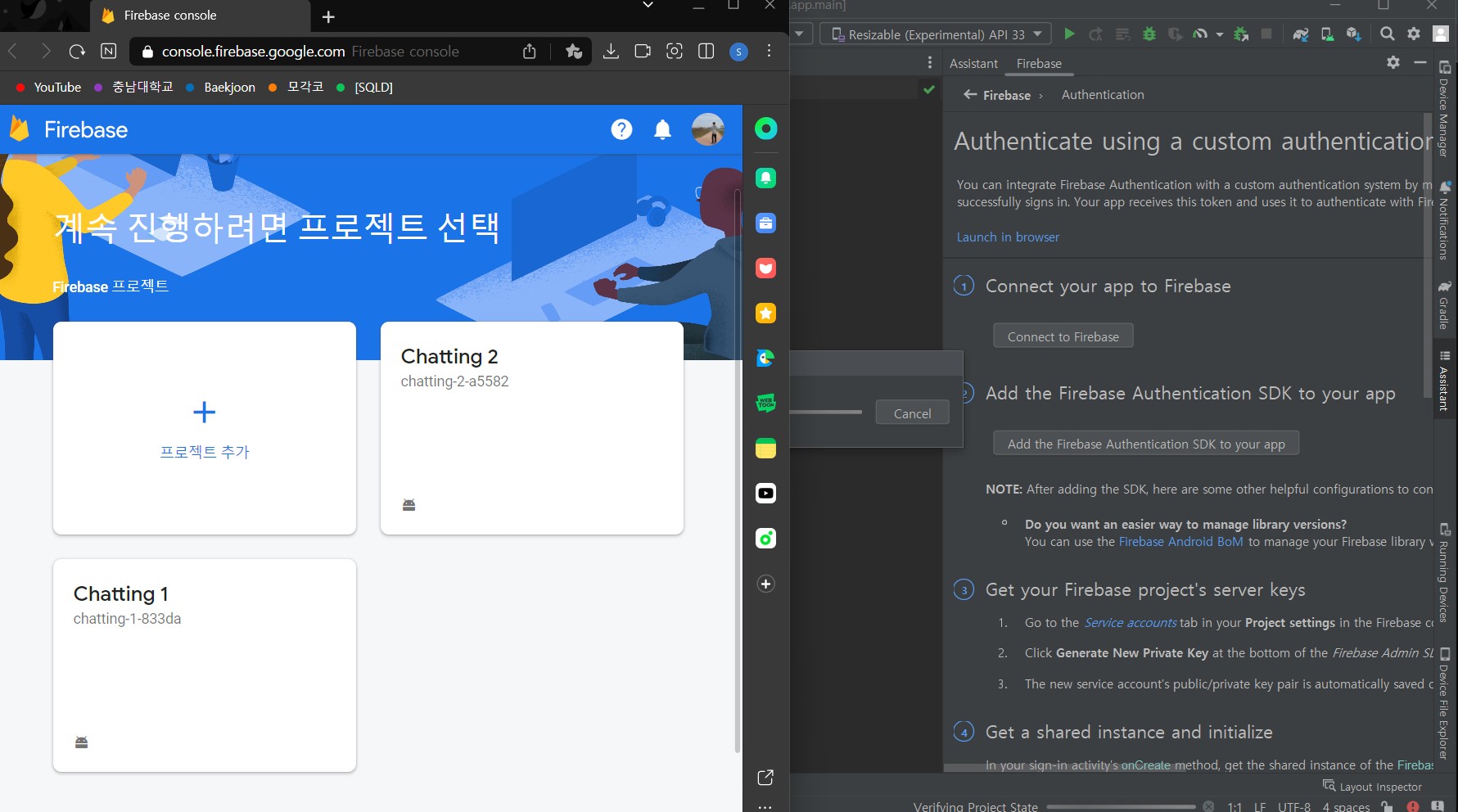The height and width of the screenshot is (812, 1458).
Task: Expand the run configuration dropdown arrow
Action: pyautogui.click(x=800, y=34)
